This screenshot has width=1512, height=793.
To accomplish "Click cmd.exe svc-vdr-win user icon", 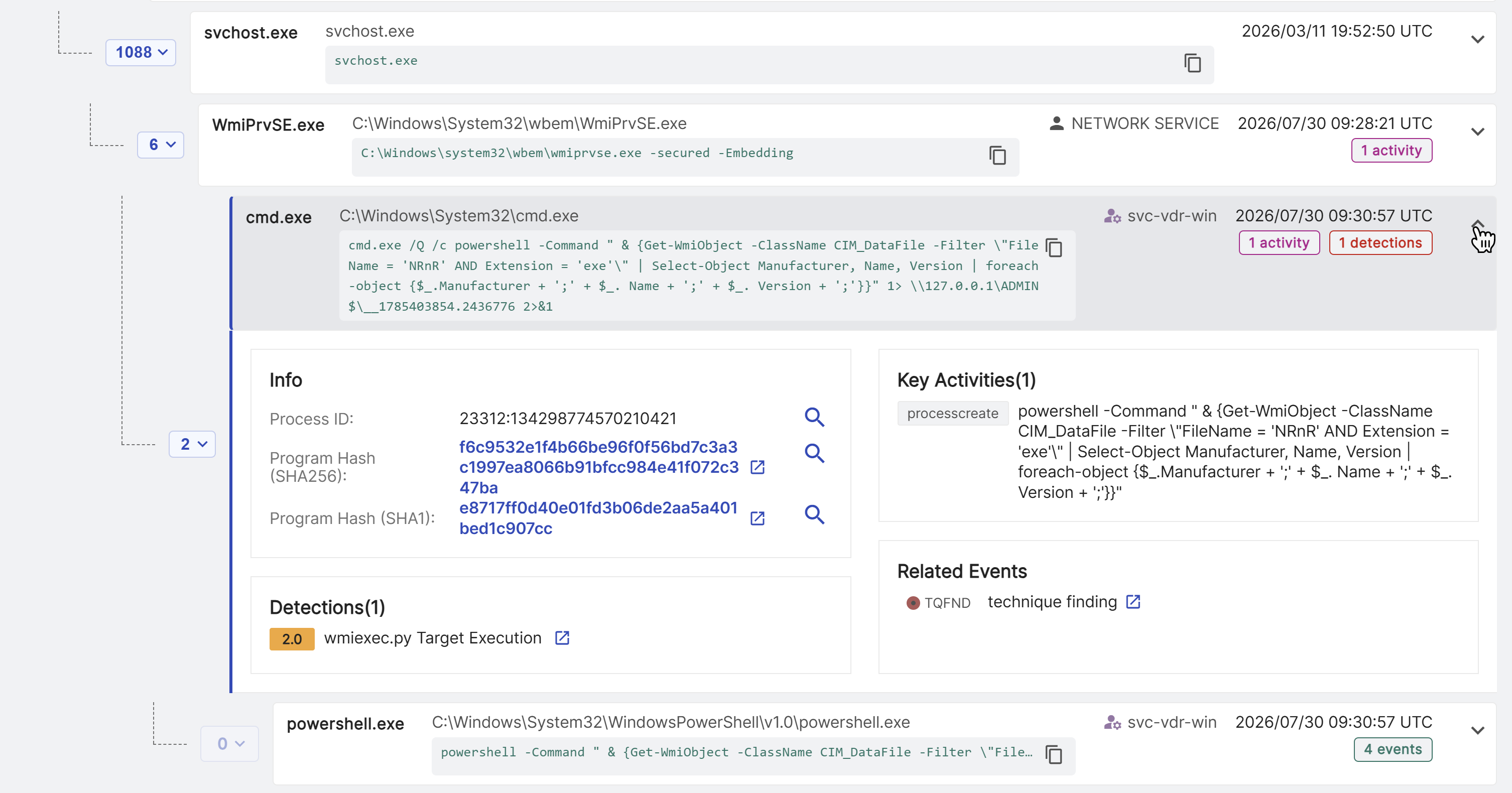I will point(1112,216).
